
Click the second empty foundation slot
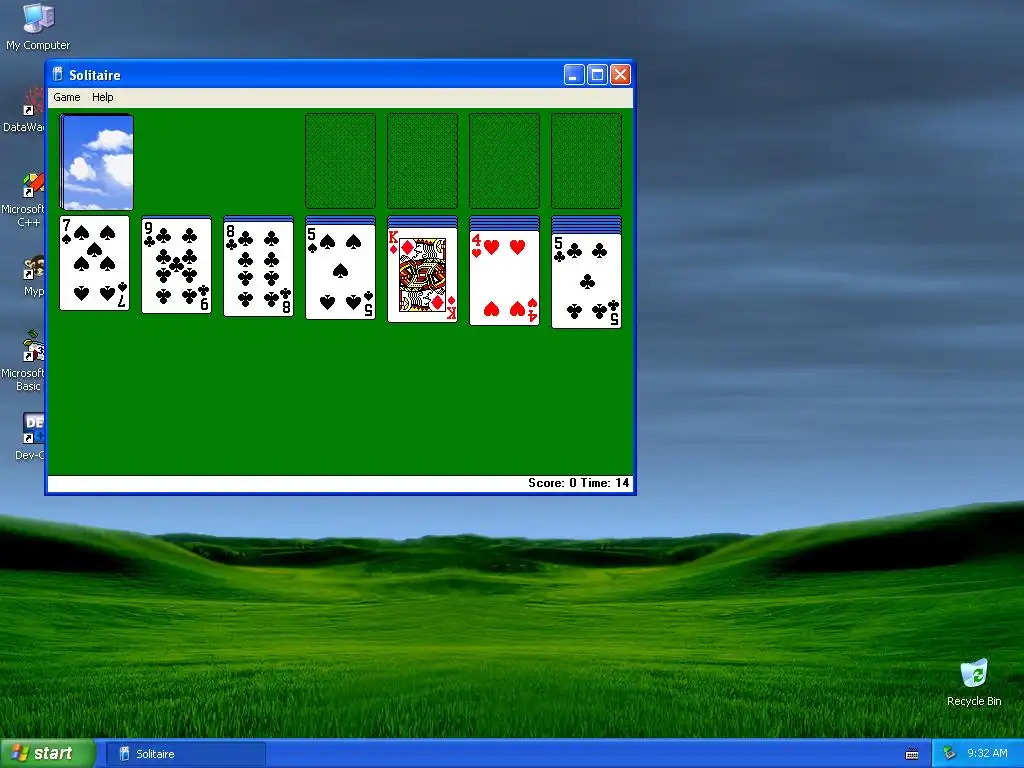point(423,161)
